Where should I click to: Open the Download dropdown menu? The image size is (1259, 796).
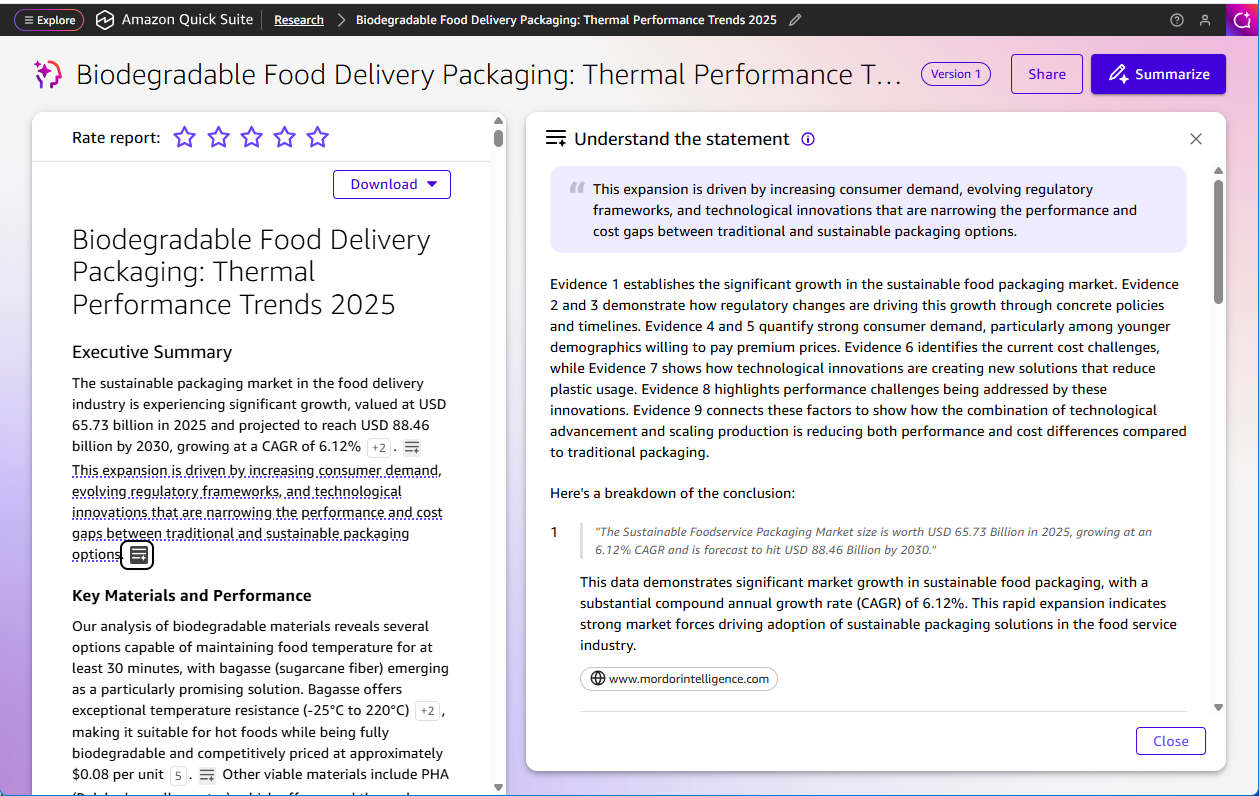(x=392, y=184)
